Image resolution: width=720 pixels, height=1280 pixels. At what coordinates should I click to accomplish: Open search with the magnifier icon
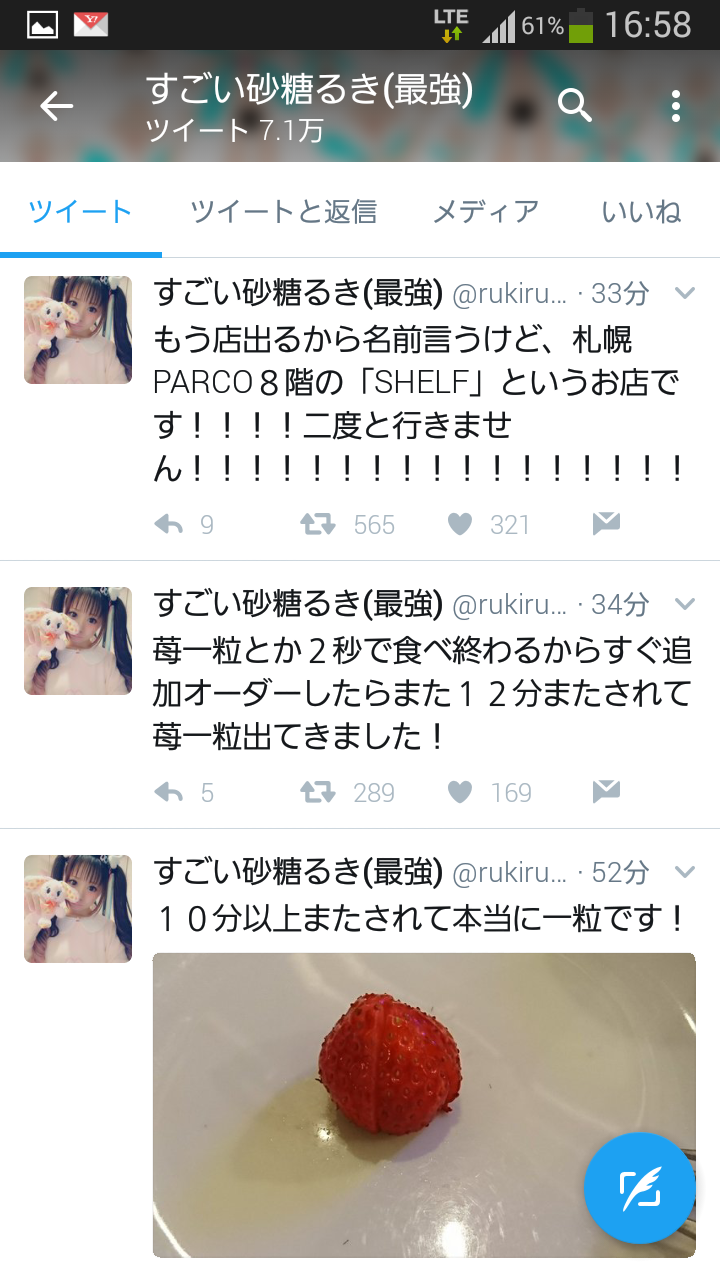575,105
